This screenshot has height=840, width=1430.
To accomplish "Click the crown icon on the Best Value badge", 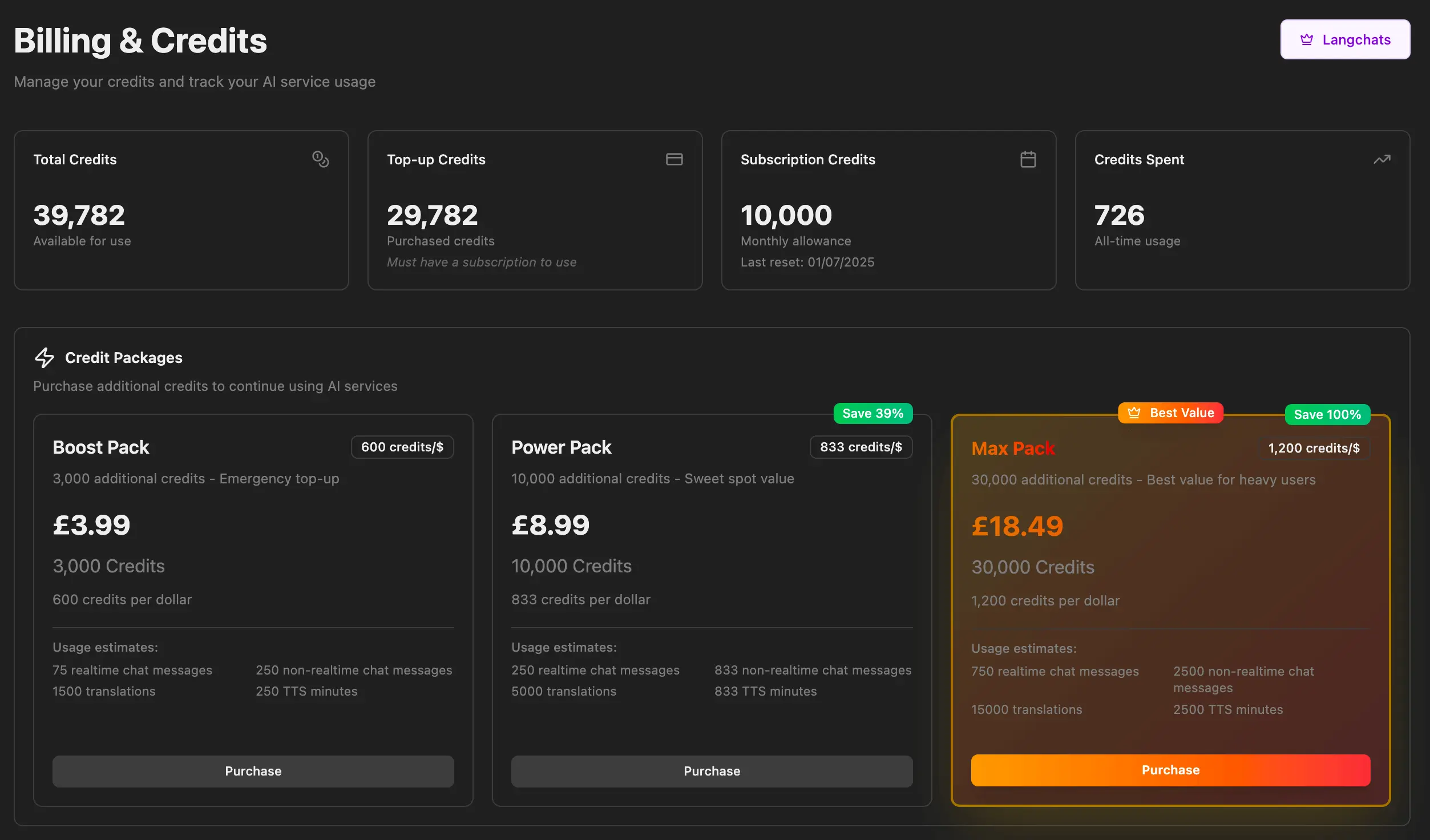I will tap(1134, 413).
